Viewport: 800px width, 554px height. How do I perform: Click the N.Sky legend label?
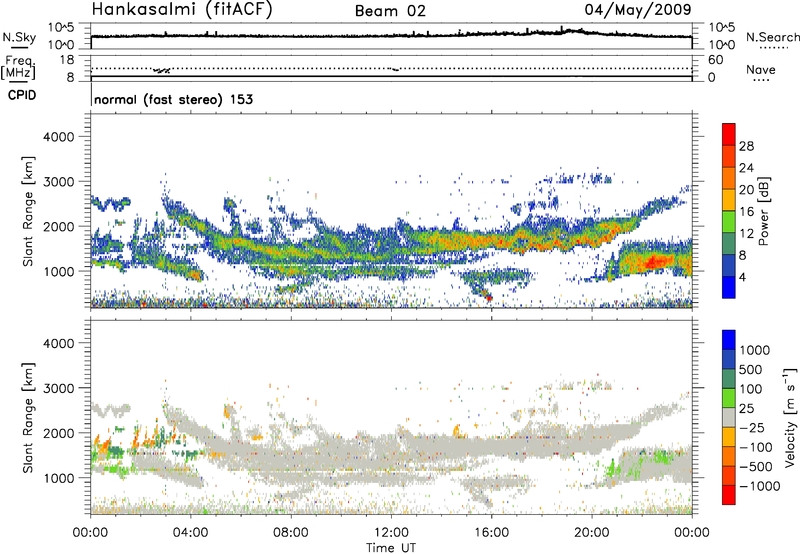pyautogui.click(x=19, y=37)
